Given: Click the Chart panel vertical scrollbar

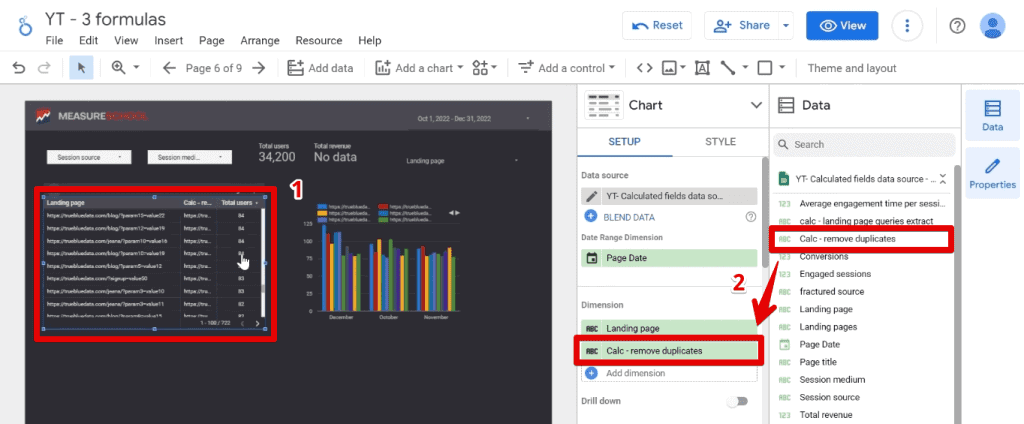Looking at the screenshot, I should coord(765,212).
